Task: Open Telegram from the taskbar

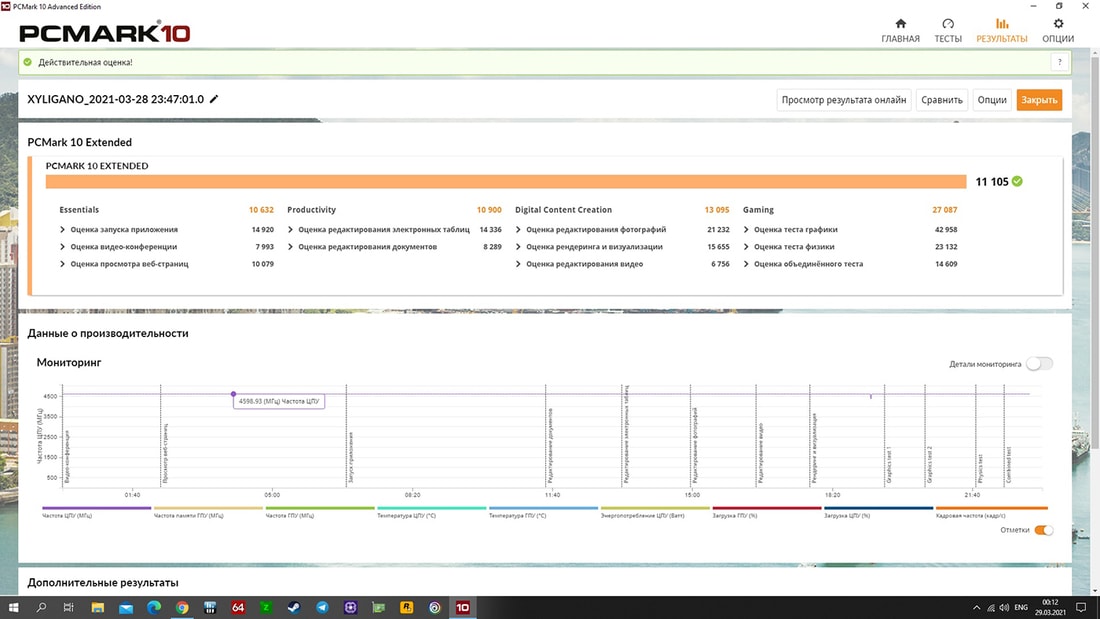Action: 323,607
